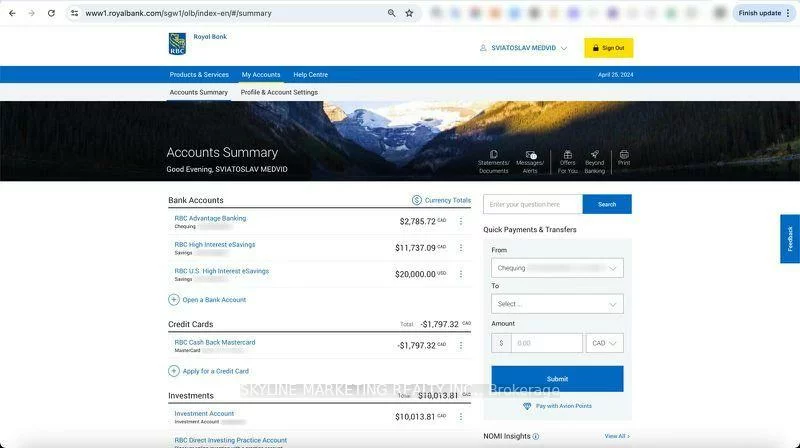800x448 pixels.
Task: Open the RBC Cash Back Mastercard account
Action: tap(215, 342)
